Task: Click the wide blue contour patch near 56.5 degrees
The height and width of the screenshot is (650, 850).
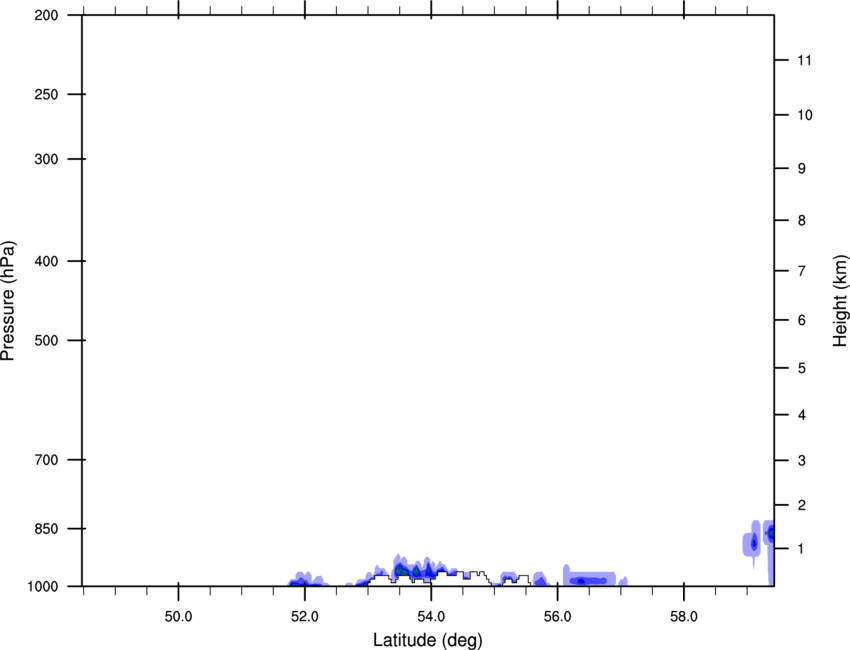Action: click(590, 577)
